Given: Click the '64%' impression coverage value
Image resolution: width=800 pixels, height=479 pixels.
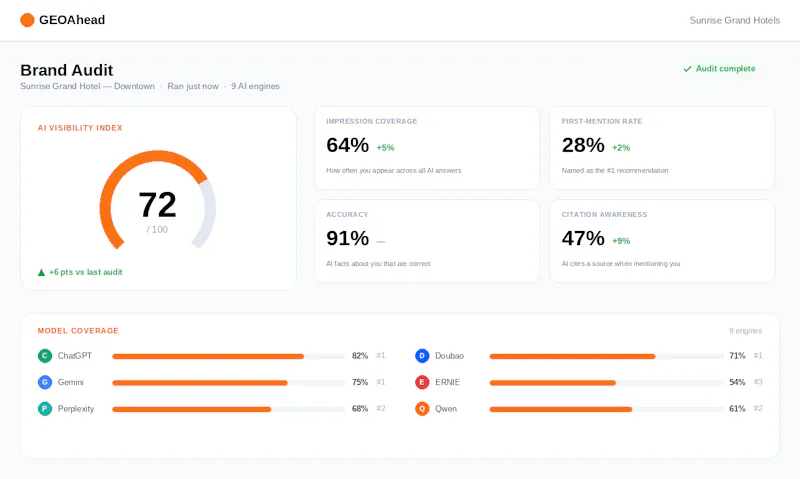Looking at the screenshot, I should pyautogui.click(x=347, y=145).
